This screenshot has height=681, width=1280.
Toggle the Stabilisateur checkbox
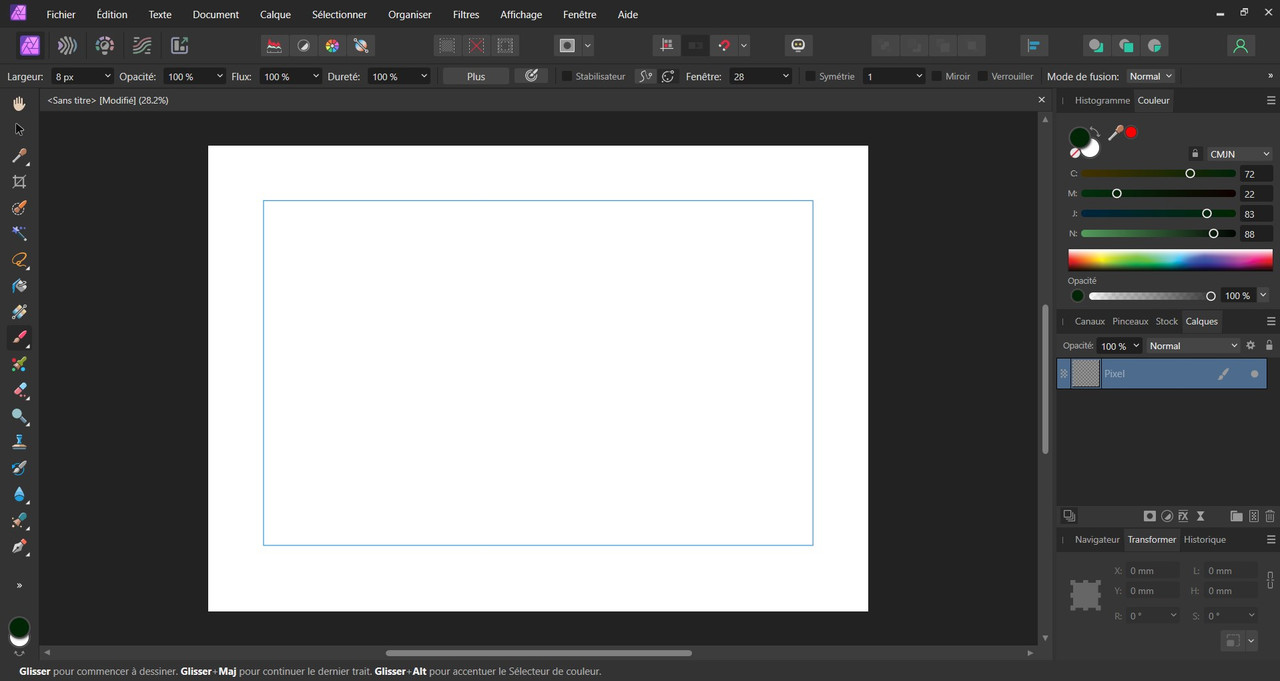(567, 76)
